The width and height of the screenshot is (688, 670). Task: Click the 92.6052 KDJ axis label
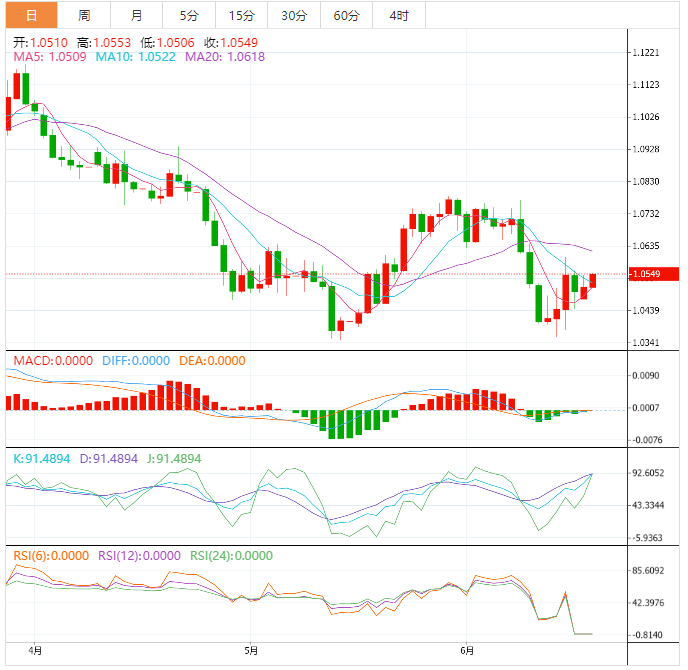[648, 473]
